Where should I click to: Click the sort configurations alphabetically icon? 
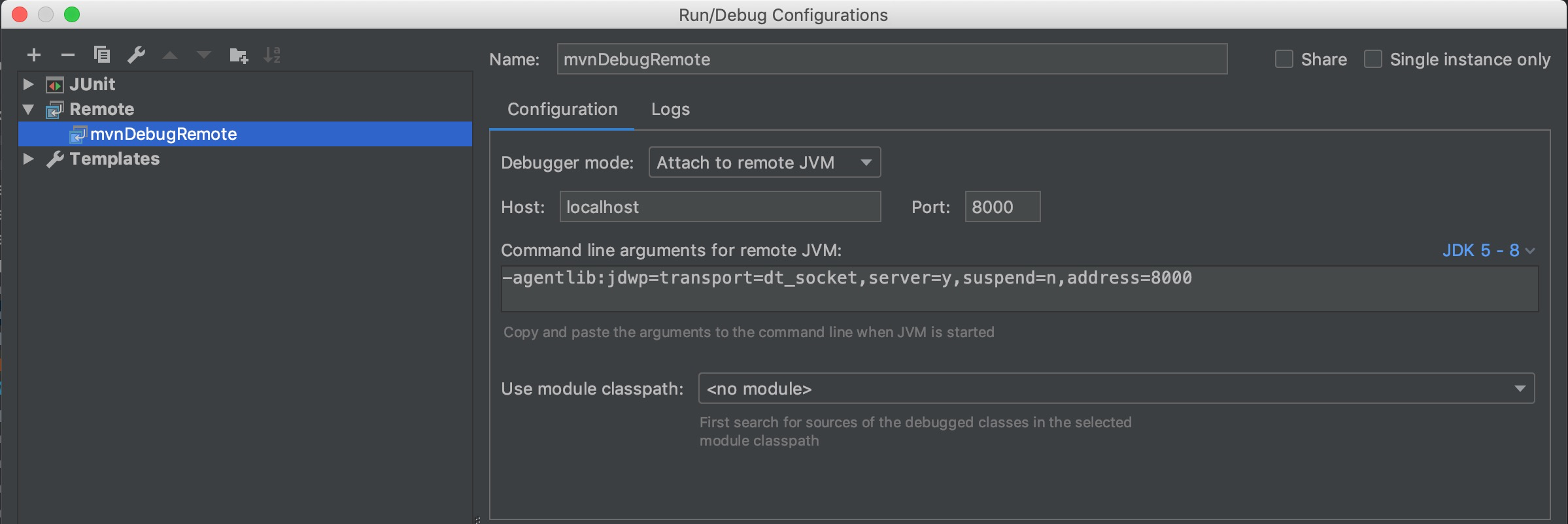coord(272,56)
